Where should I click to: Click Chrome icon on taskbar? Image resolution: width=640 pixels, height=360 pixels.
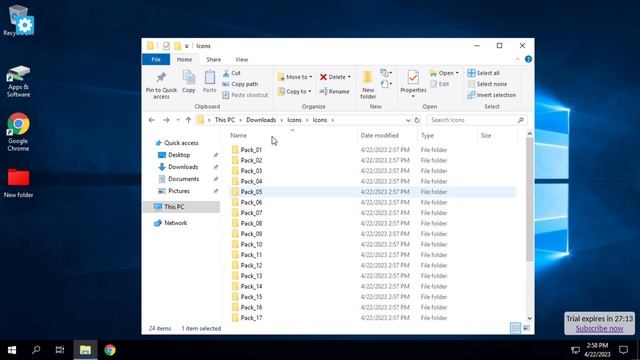pos(110,350)
